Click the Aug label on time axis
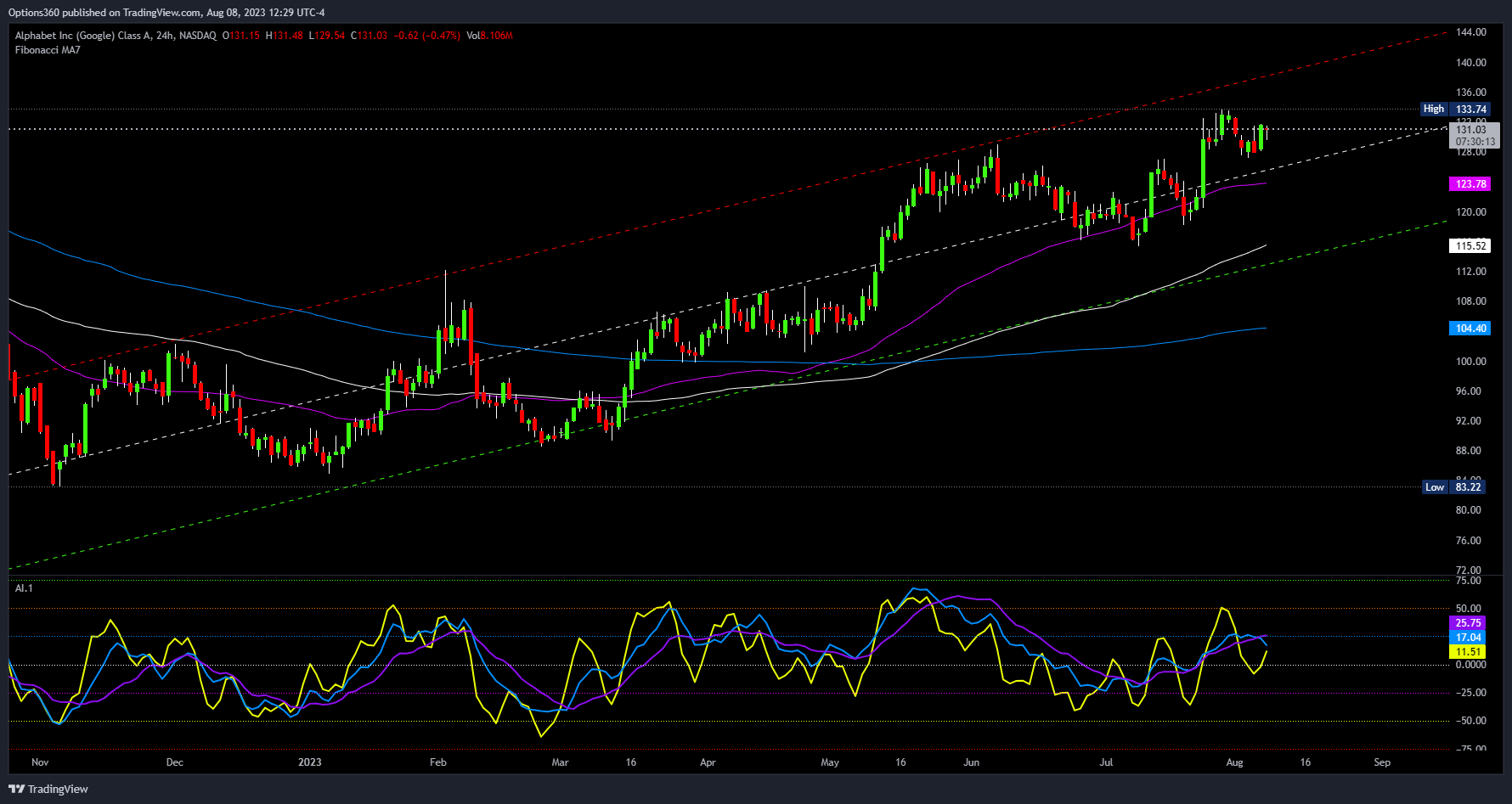 (1234, 762)
